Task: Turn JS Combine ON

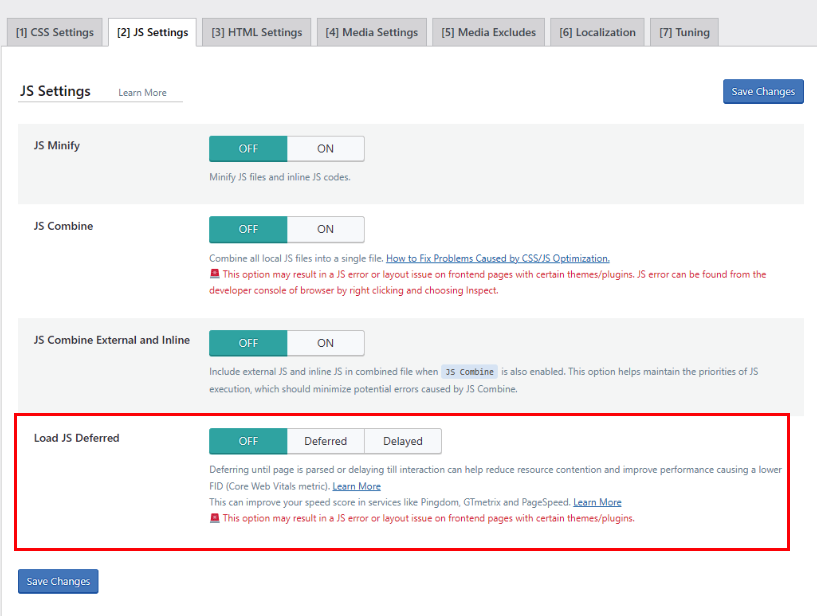Action: 326,229
